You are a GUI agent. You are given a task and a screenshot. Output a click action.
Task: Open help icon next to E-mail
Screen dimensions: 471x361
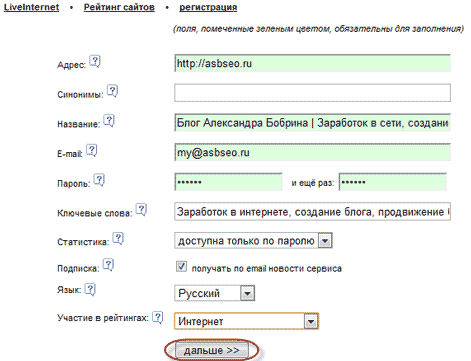point(92,150)
